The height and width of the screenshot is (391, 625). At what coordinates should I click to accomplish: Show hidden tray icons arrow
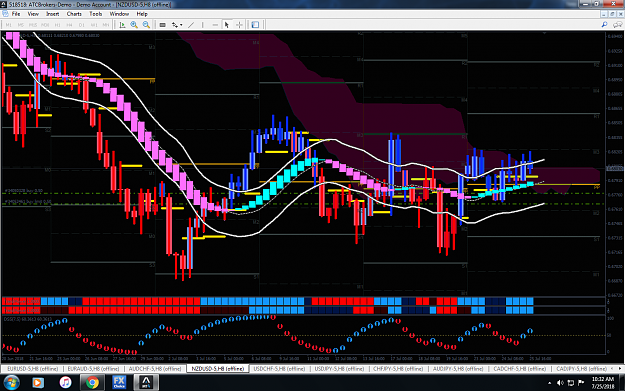(x=550, y=383)
